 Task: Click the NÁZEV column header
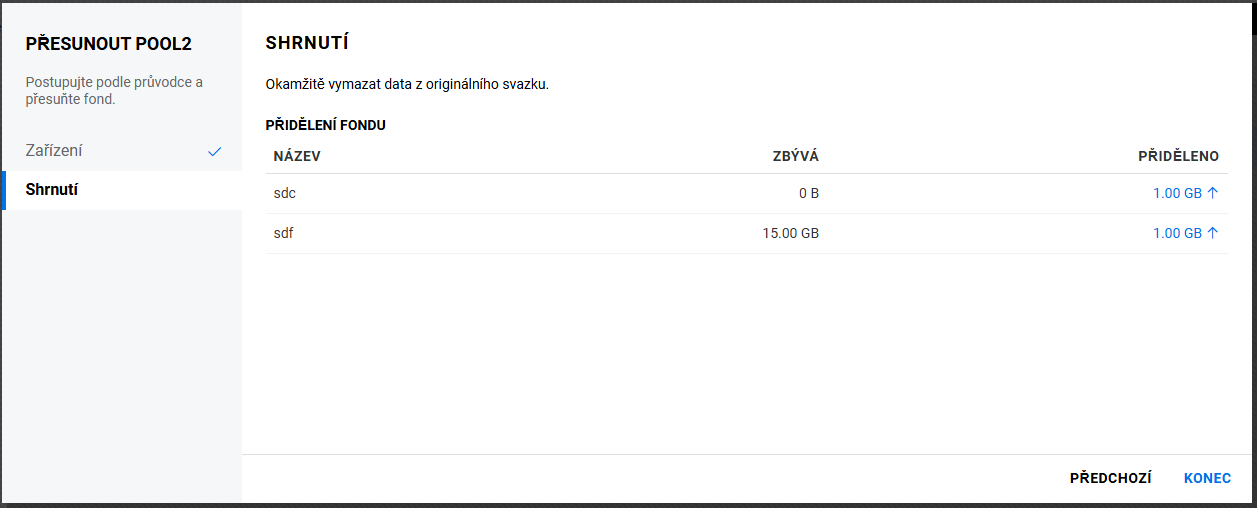[297, 156]
